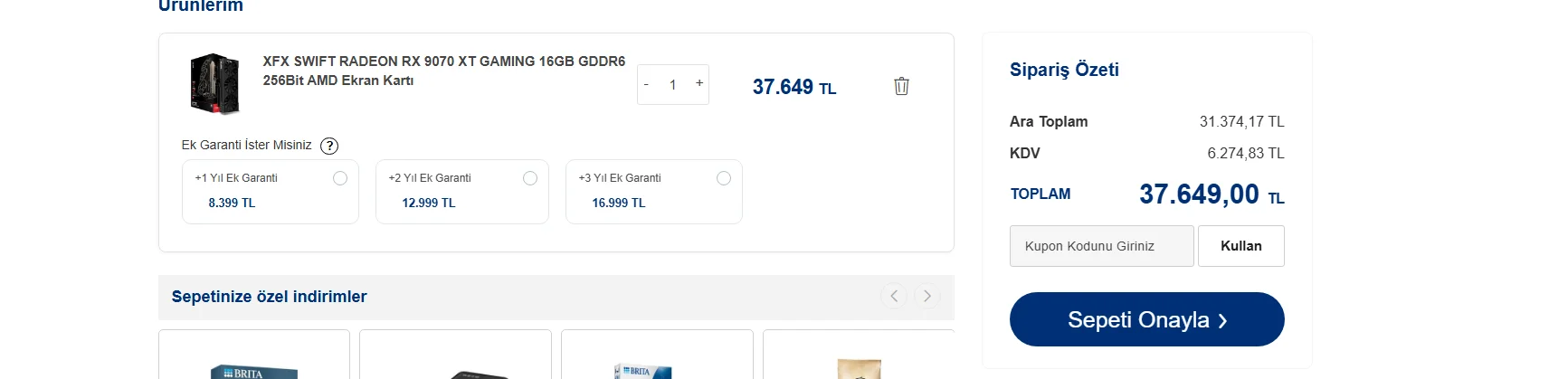Image resolution: width=1568 pixels, height=379 pixels.
Task: Open the XFX Swift Radeon RX 9070 XT title
Action: 444,71
